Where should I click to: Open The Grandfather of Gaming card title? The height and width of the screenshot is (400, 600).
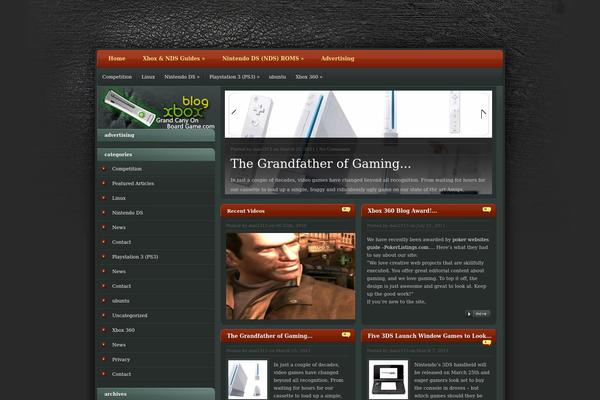[269, 336]
